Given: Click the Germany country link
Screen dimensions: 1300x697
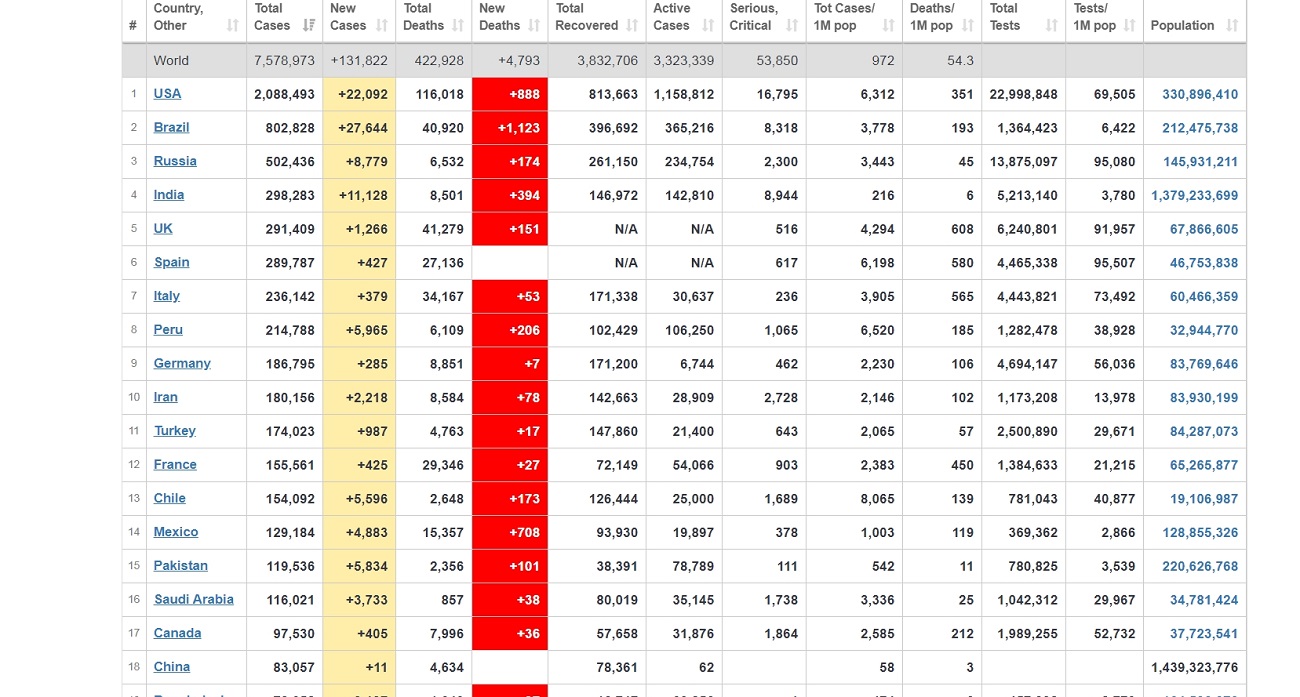Looking at the screenshot, I should coord(182,364).
